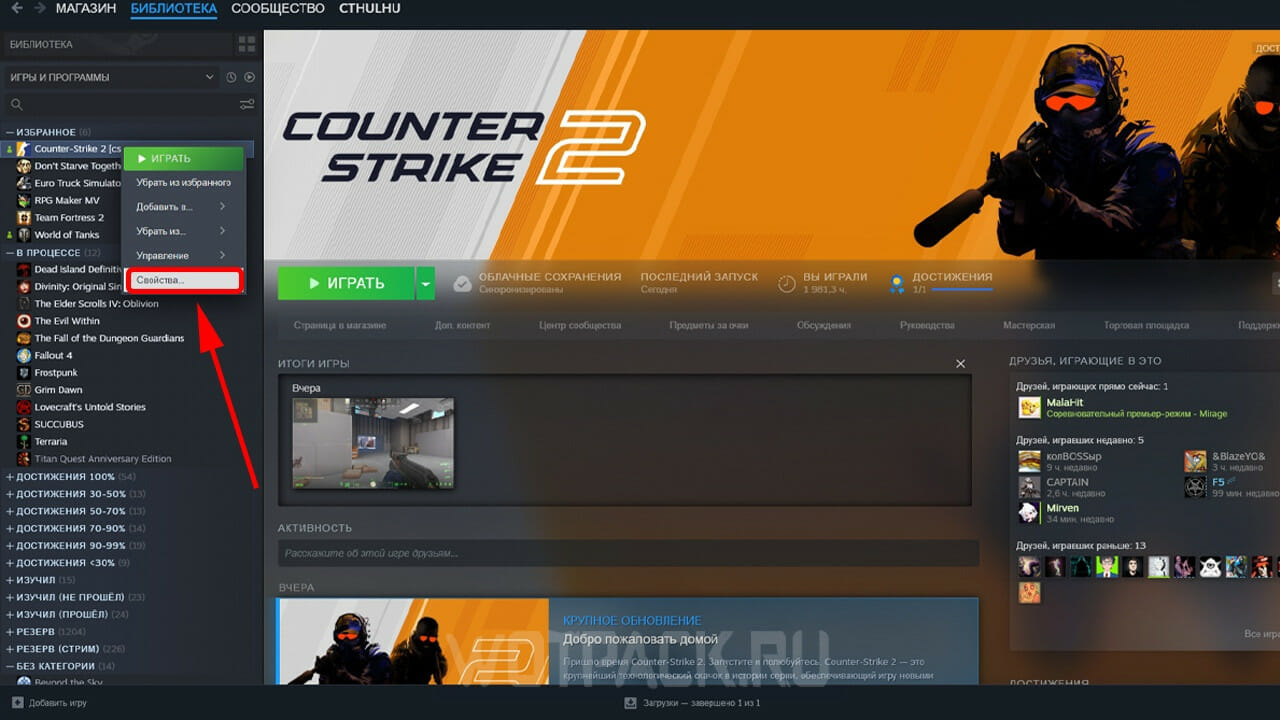Filter ready-to-play games play-circle icon
Viewport: 1280px width, 720px height.
click(x=249, y=77)
